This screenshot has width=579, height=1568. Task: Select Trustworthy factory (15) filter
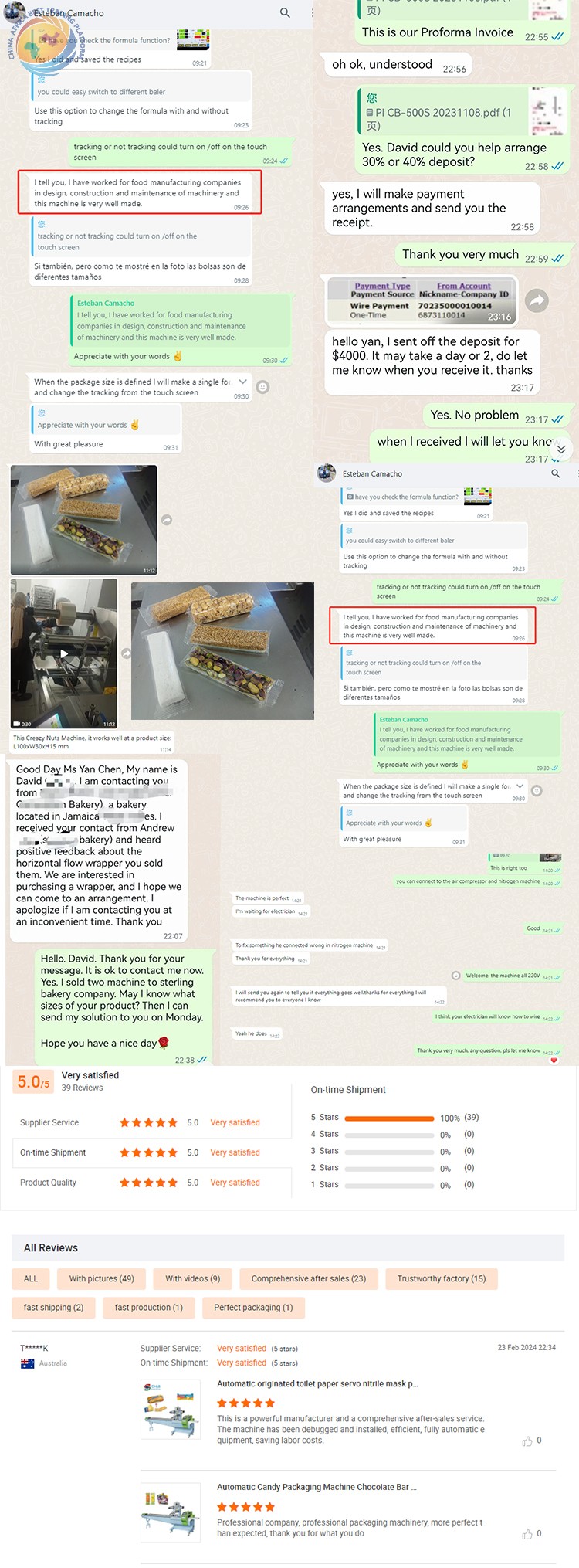442,1278
